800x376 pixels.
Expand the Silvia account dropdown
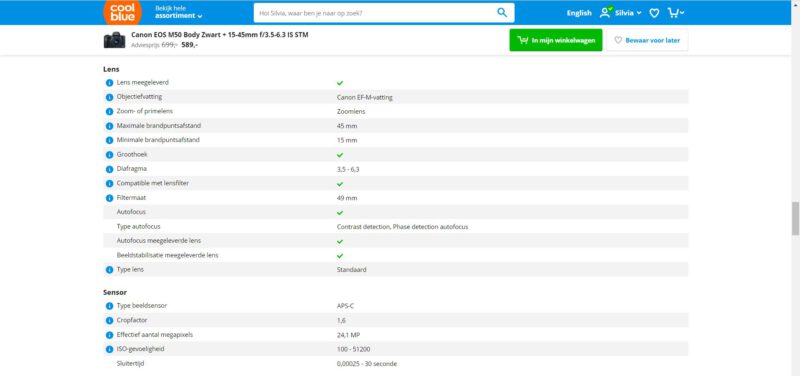(x=628, y=13)
